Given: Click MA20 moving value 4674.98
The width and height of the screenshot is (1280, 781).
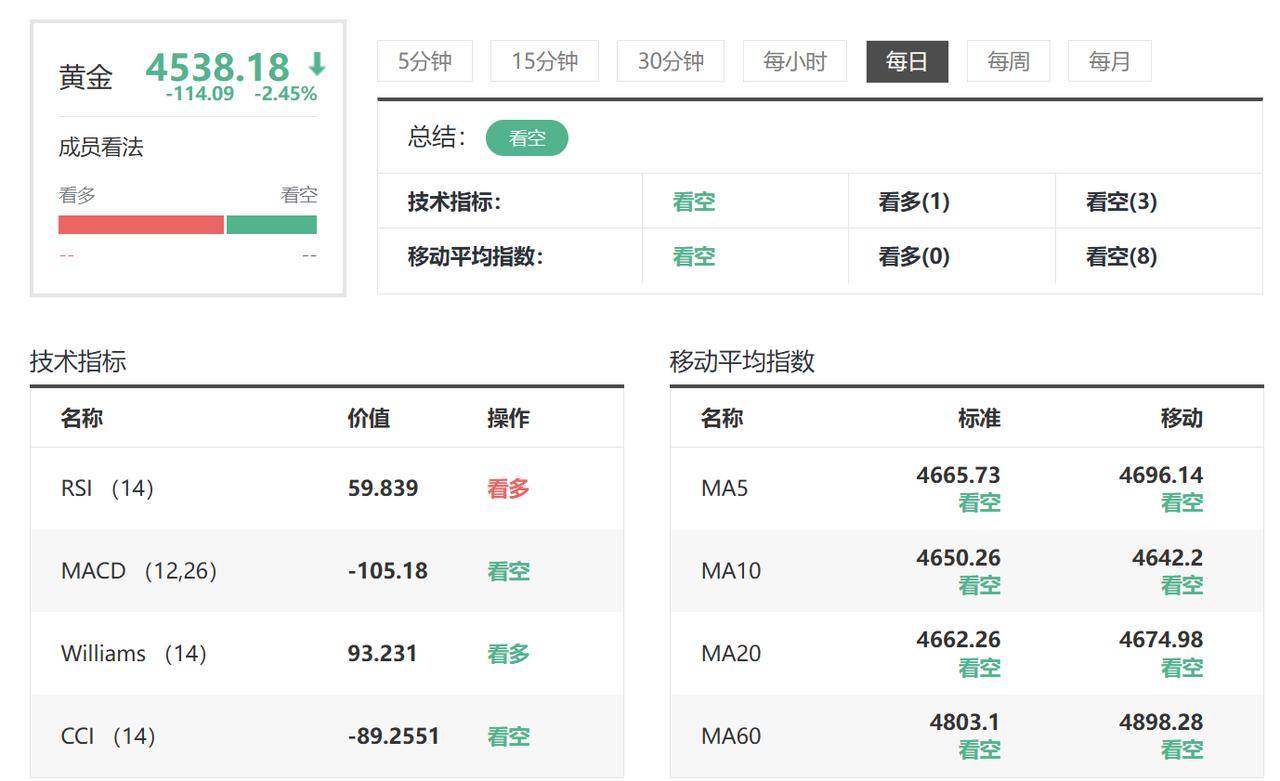Looking at the screenshot, I should coord(1161,640).
